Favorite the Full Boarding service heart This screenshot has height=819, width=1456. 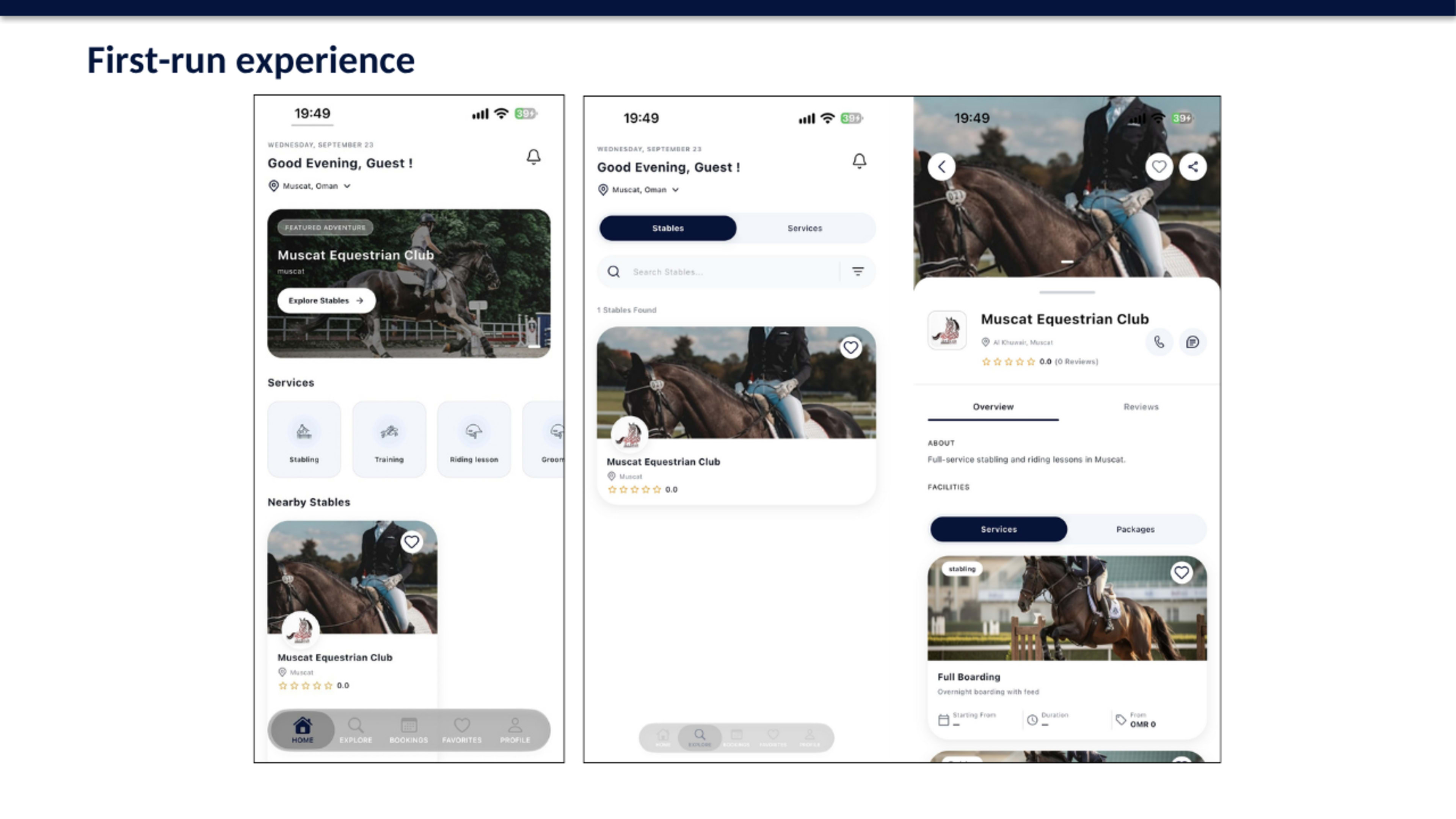point(1181,573)
